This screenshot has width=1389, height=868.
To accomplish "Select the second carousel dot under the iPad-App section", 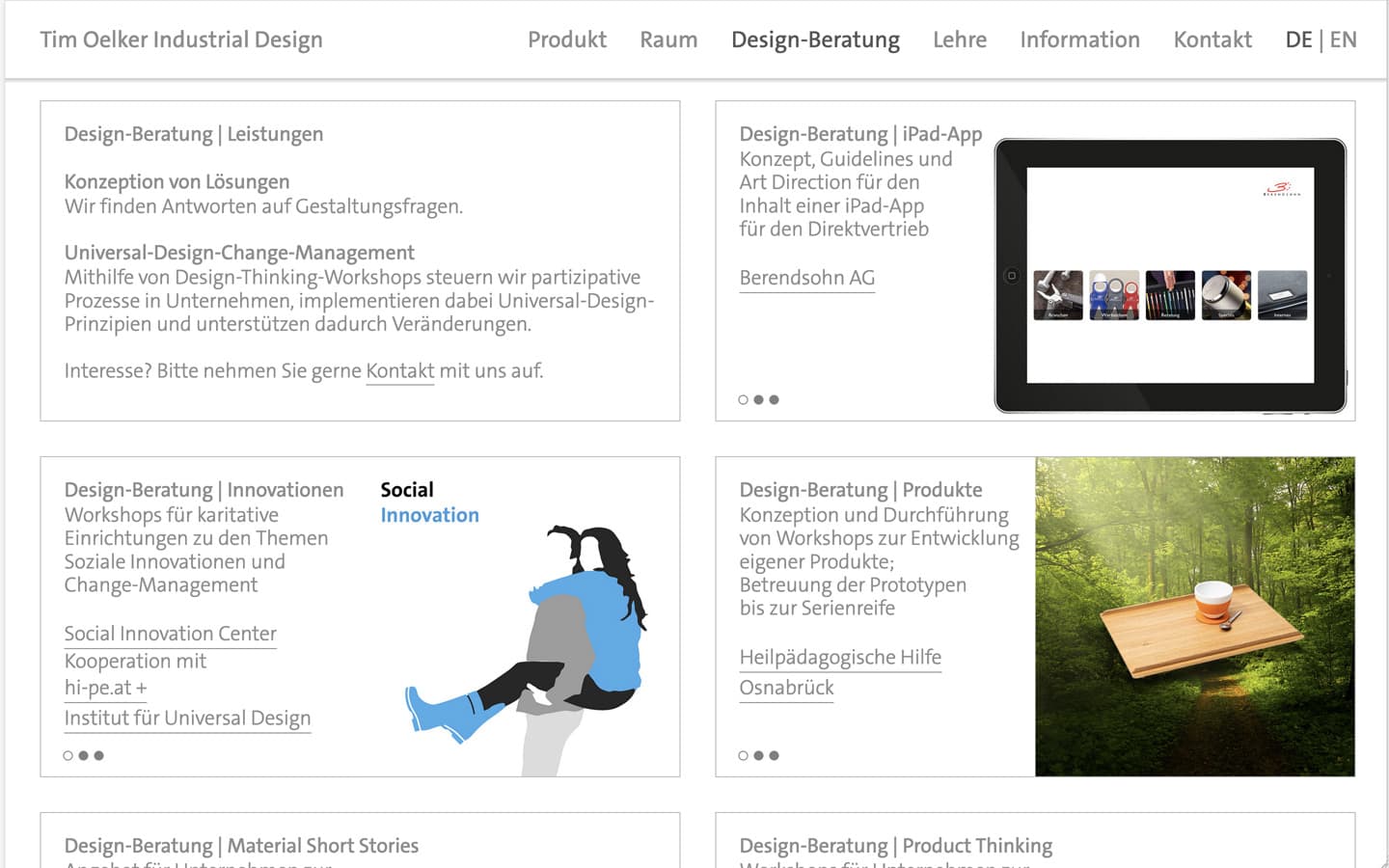I will [759, 398].
